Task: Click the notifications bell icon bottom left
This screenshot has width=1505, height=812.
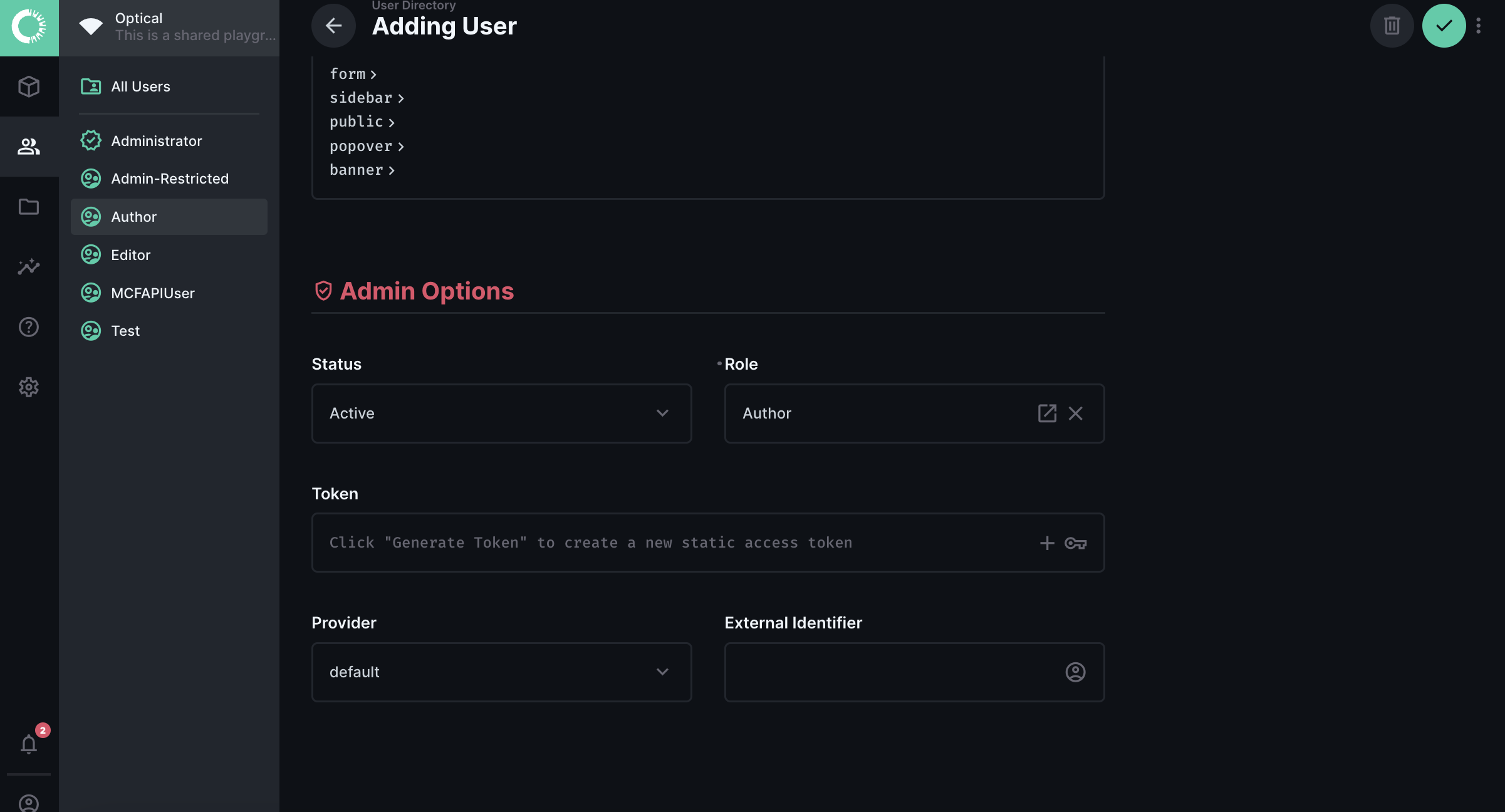Action: coord(28,744)
